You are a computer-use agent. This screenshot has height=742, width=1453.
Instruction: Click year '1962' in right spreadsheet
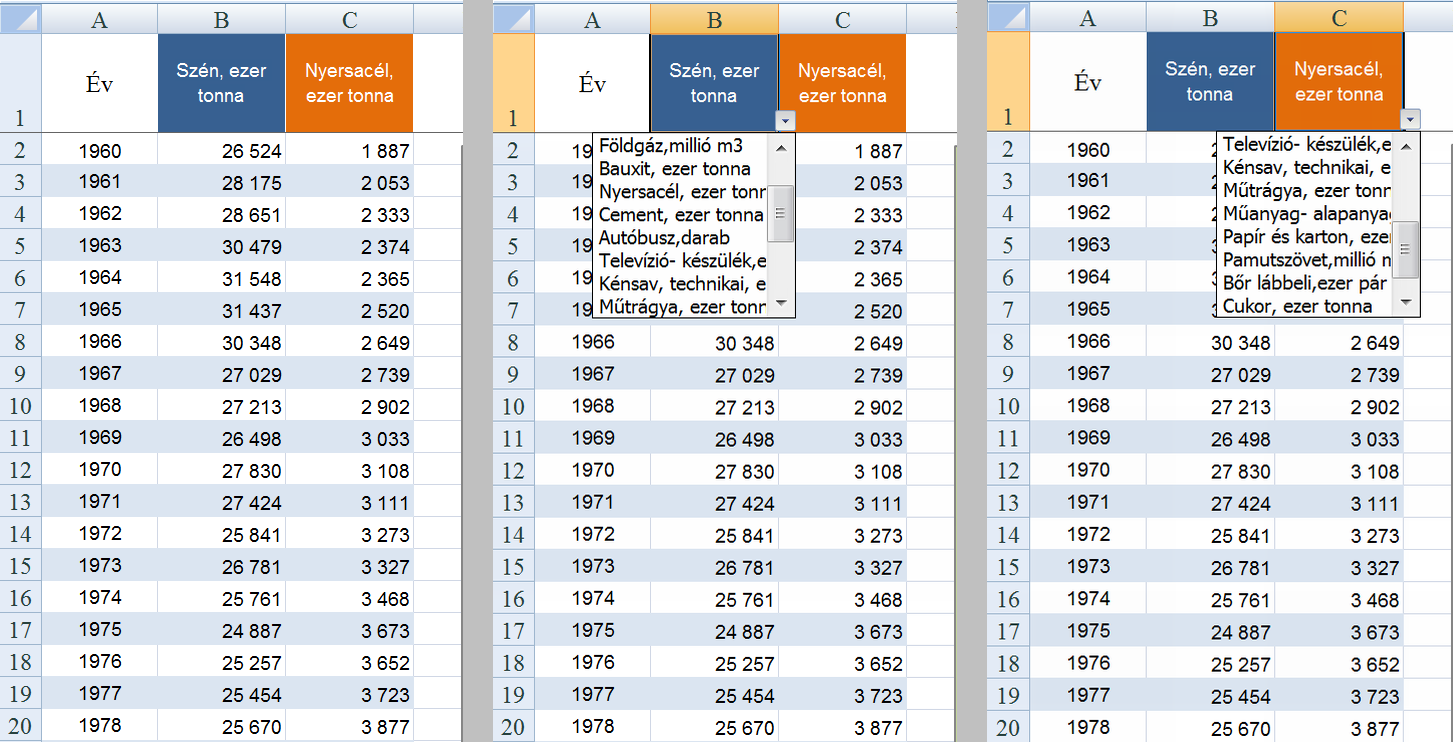1088,213
